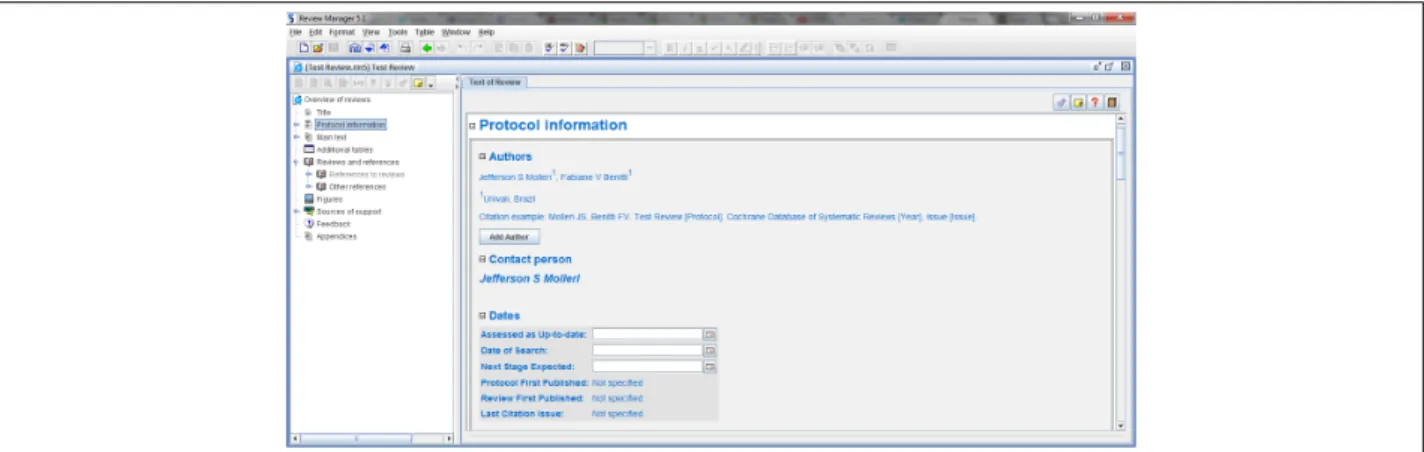Screen dimensions: 1424x452
Task: Select References to reviews in the tree
Action: (367, 174)
